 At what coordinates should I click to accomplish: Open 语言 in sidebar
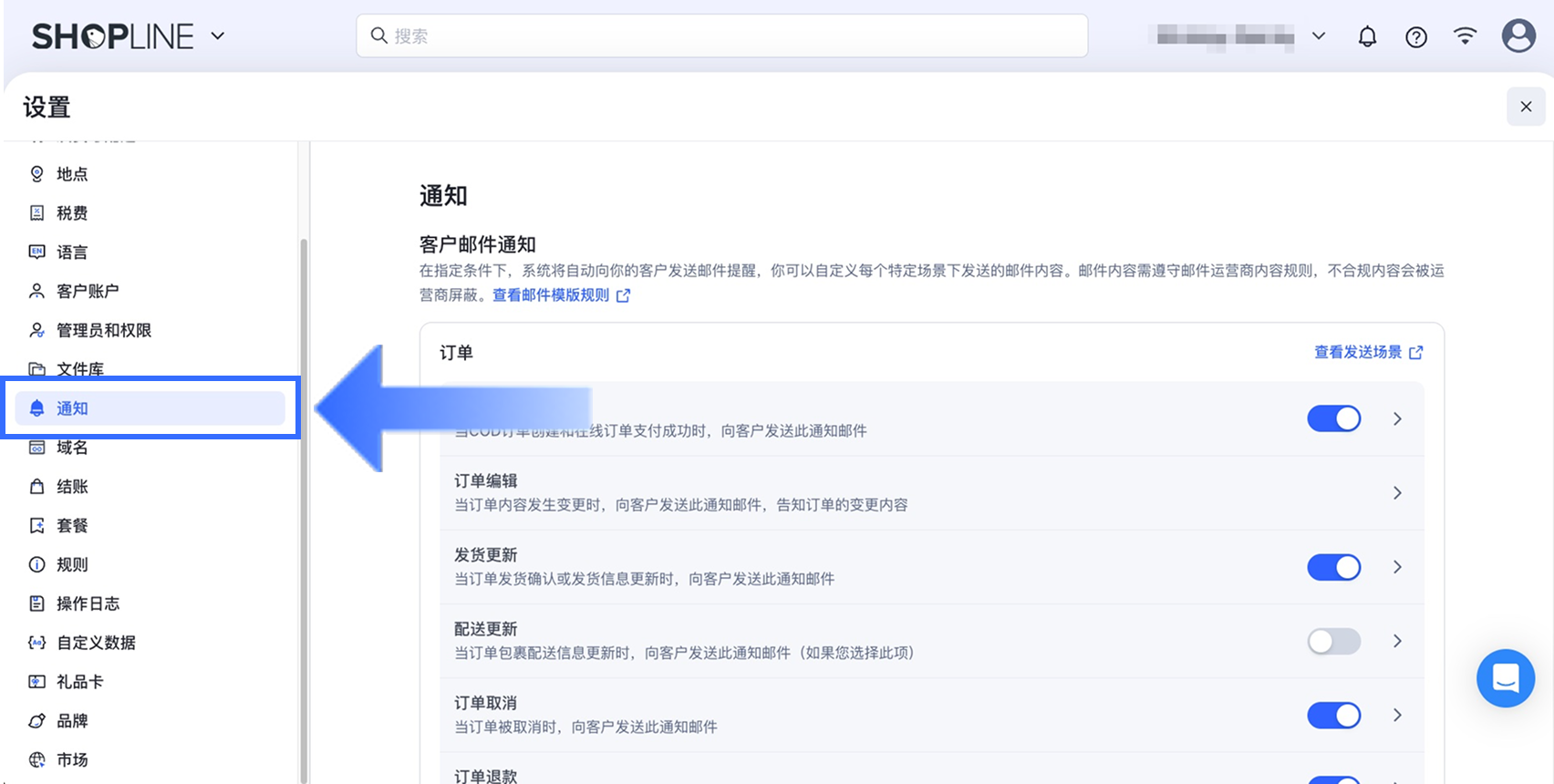coord(72,253)
